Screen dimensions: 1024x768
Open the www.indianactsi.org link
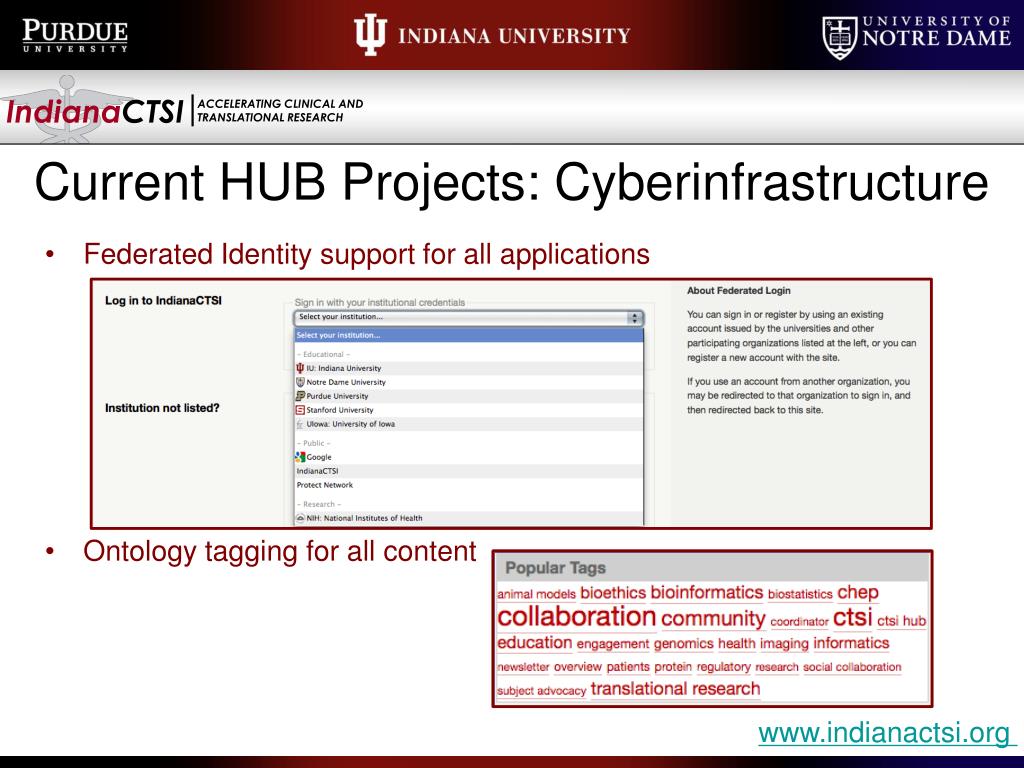[x=884, y=733]
